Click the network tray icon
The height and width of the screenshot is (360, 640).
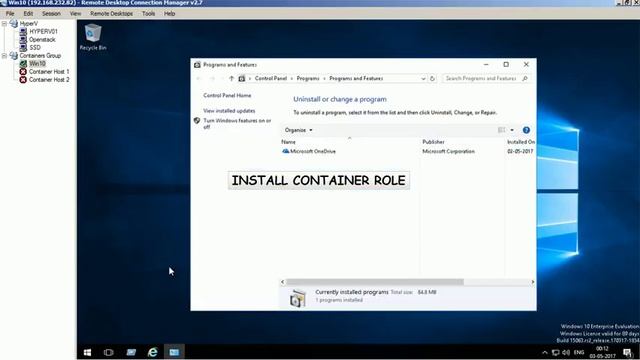coord(556,352)
